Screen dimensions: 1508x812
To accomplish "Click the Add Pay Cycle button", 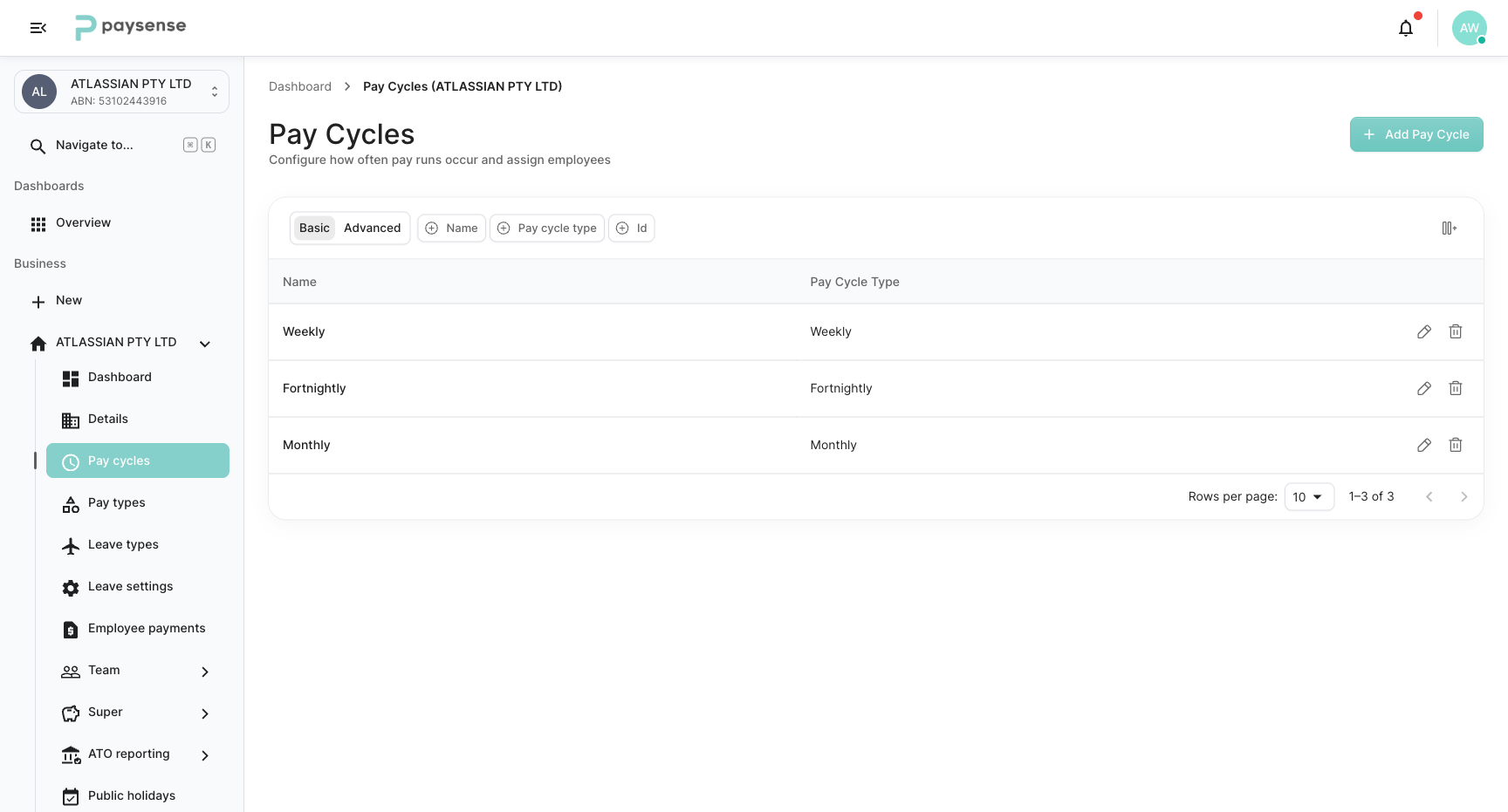I will click(x=1416, y=134).
